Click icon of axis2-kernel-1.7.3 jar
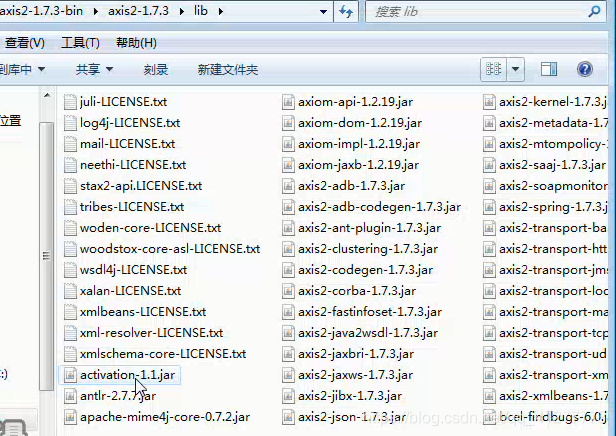The height and width of the screenshot is (436, 616). click(x=489, y=102)
